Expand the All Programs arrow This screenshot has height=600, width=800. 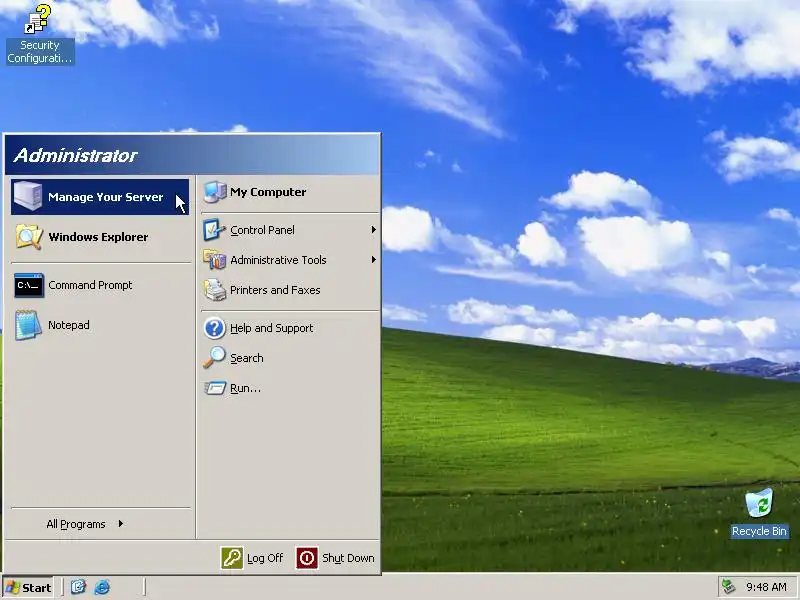pos(120,523)
